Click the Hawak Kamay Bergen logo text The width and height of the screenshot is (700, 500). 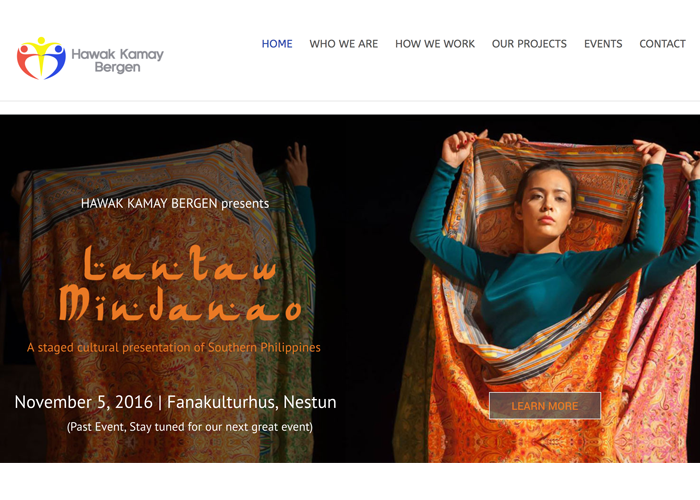[x=117, y=61]
